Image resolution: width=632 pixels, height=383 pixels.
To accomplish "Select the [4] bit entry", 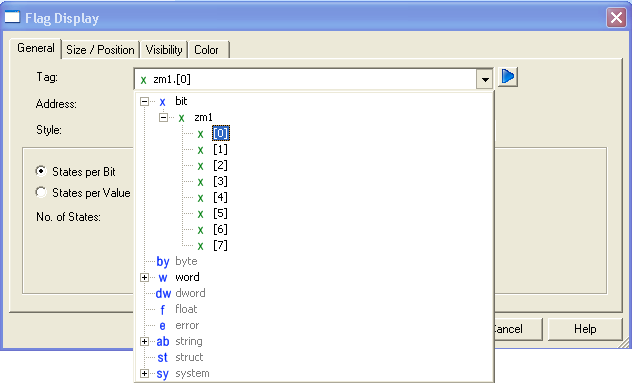I will pos(220,198).
